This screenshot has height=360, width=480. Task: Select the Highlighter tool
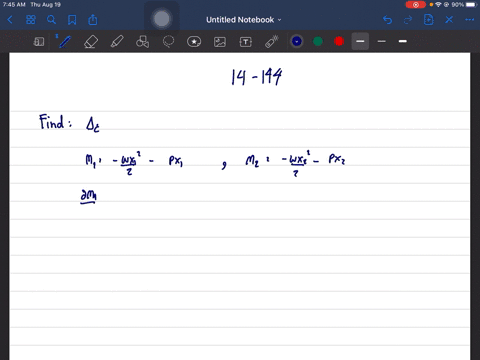(x=117, y=42)
